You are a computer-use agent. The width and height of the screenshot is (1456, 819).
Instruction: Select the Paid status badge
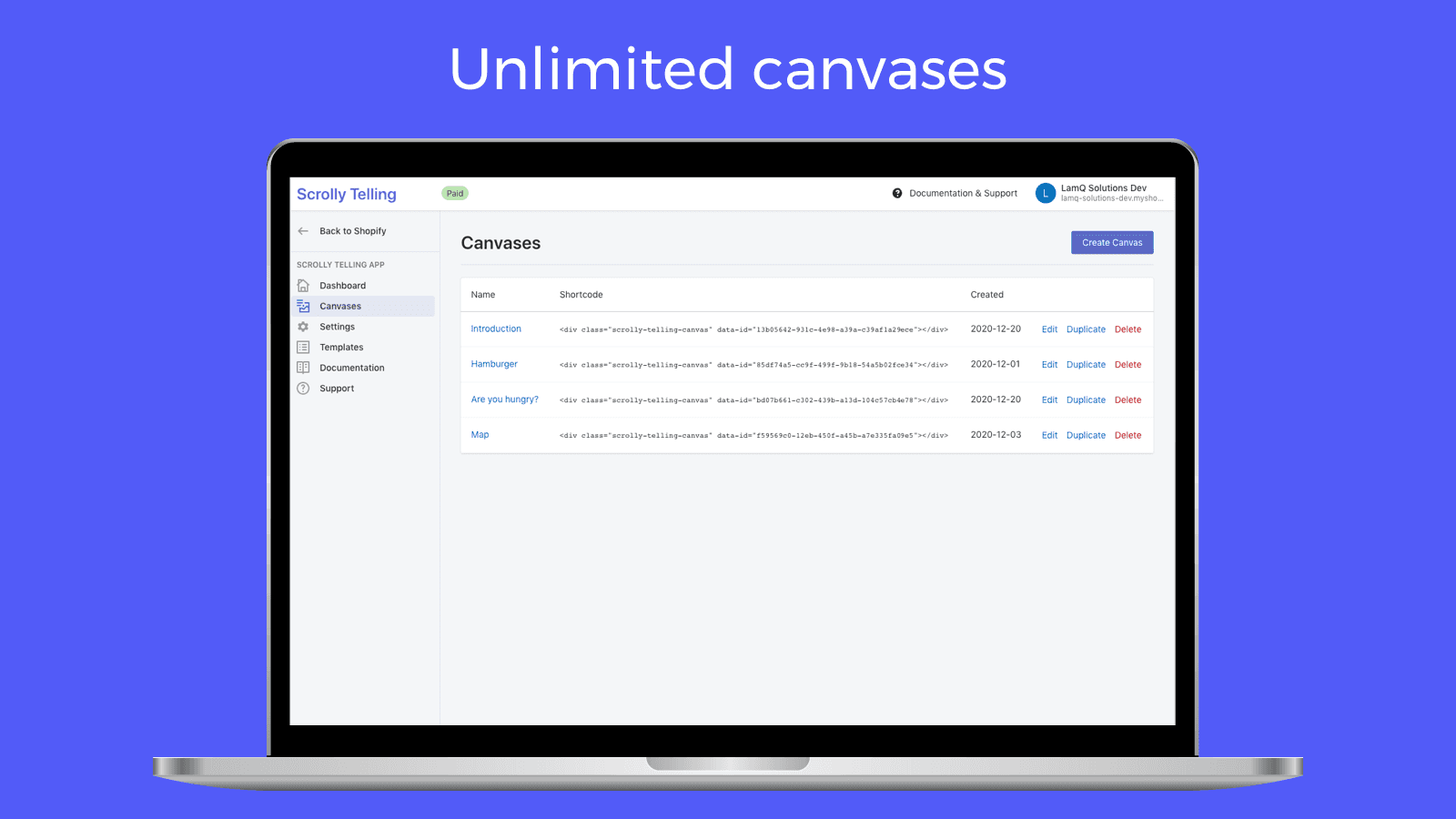tap(455, 193)
